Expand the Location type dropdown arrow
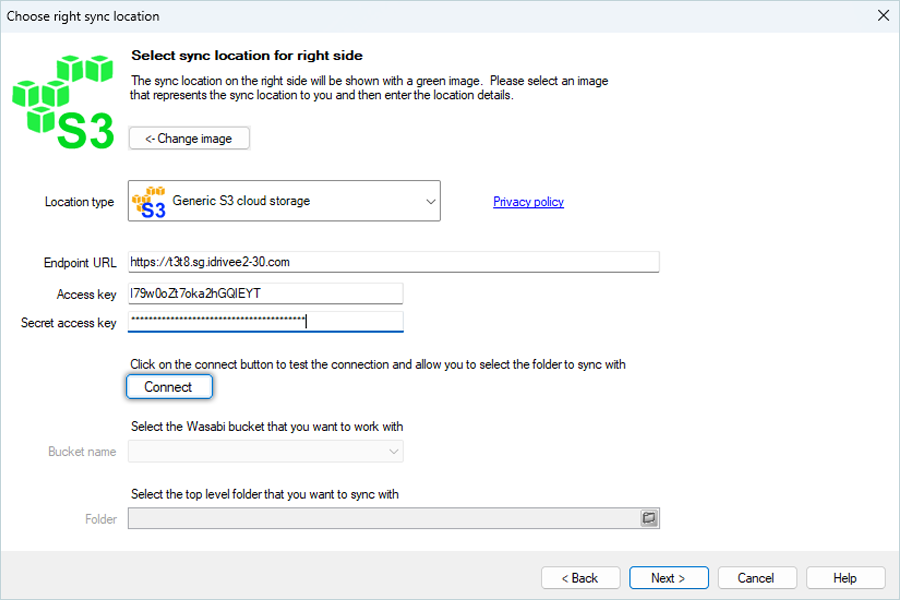The width and height of the screenshot is (900, 600). (x=430, y=202)
